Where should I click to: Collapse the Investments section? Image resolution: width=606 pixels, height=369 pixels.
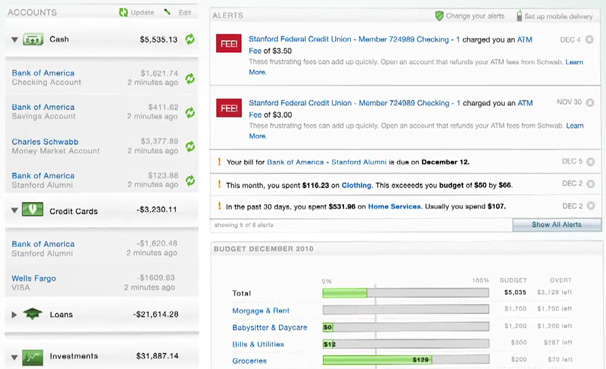[x=15, y=357]
